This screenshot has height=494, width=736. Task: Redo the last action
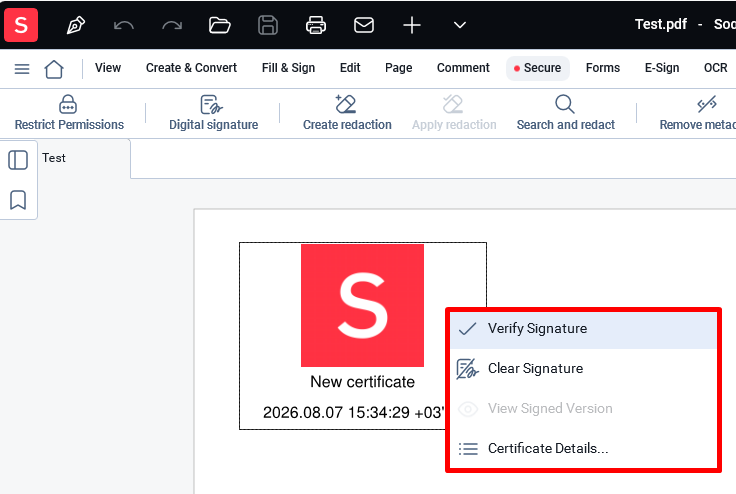pyautogui.click(x=172, y=25)
